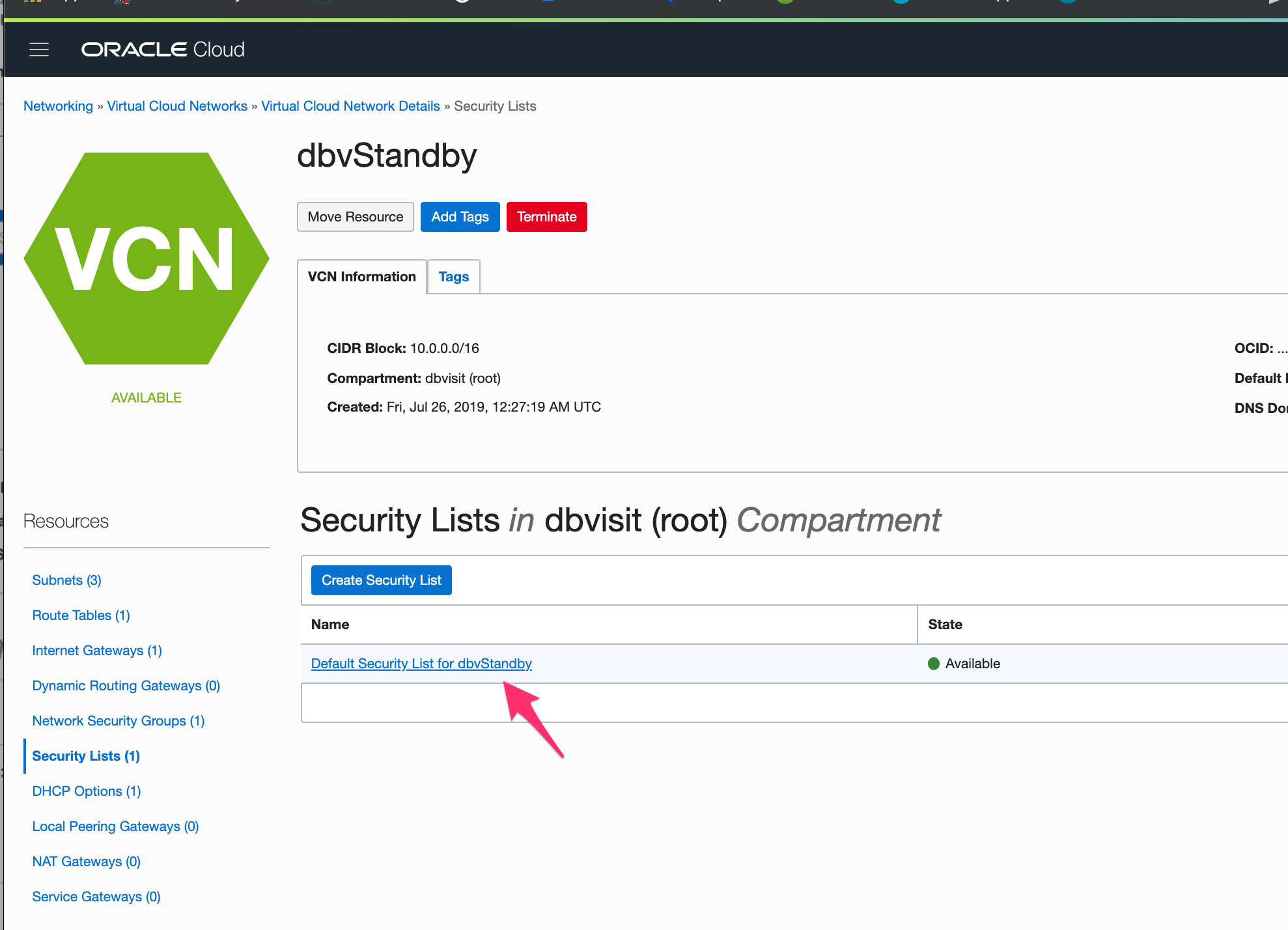Viewport: 1288px width, 930px height.
Task: Click the green VCN hexagon icon
Action: pos(147,259)
